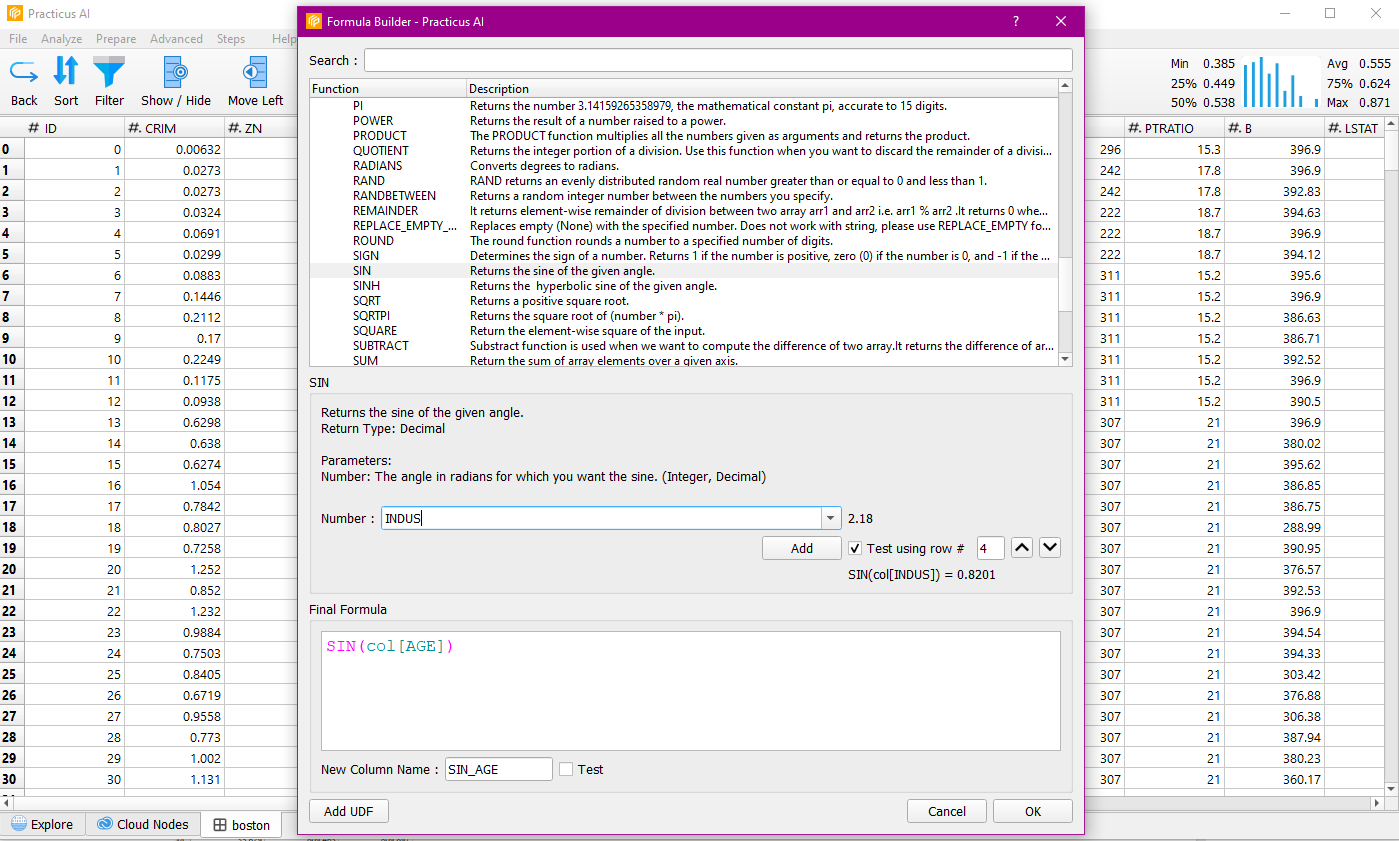Image resolution: width=1399 pixels, height=841 pixels.
Task: Select the SIGN function row
Action: tap(684, 256)
